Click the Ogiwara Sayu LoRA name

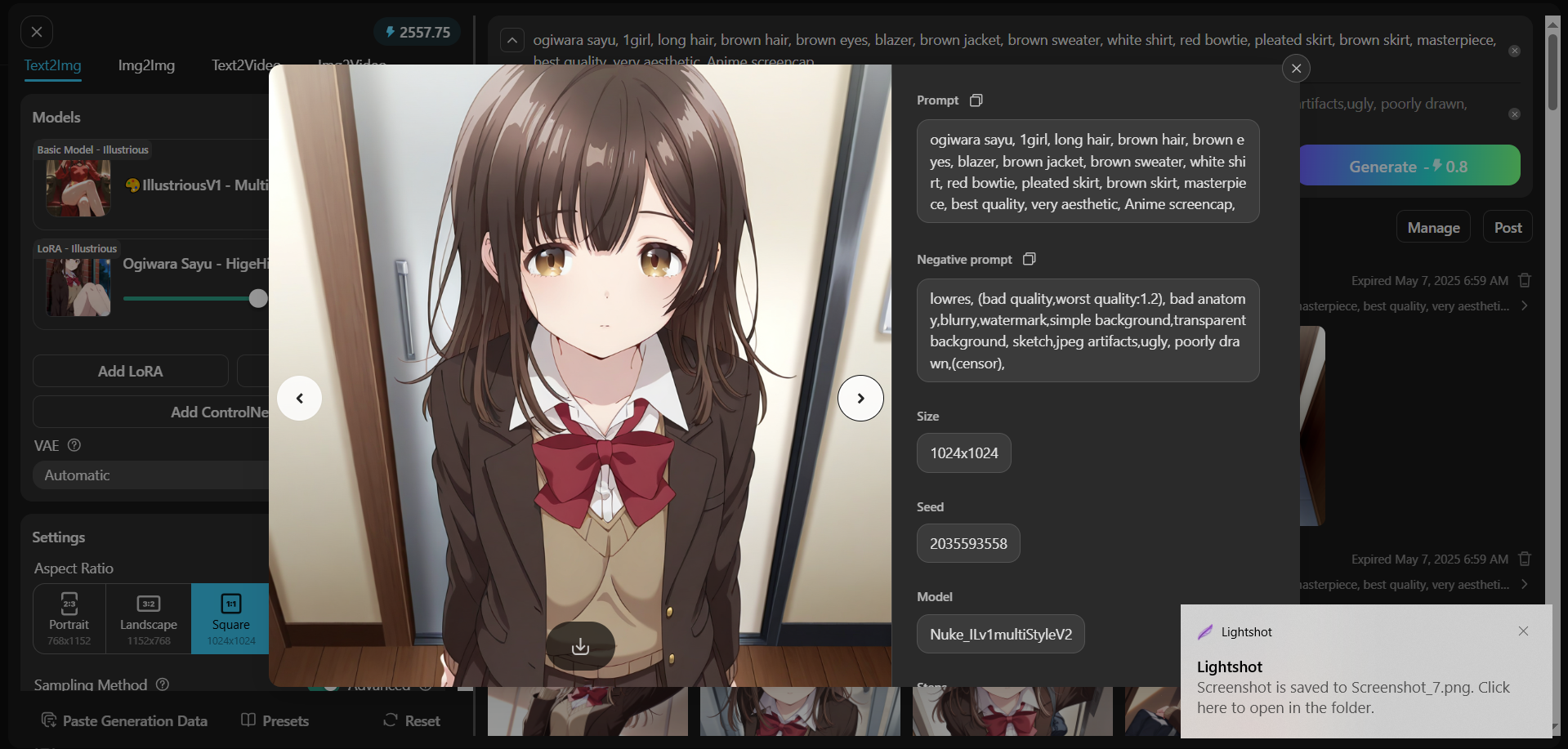point(195,264)
